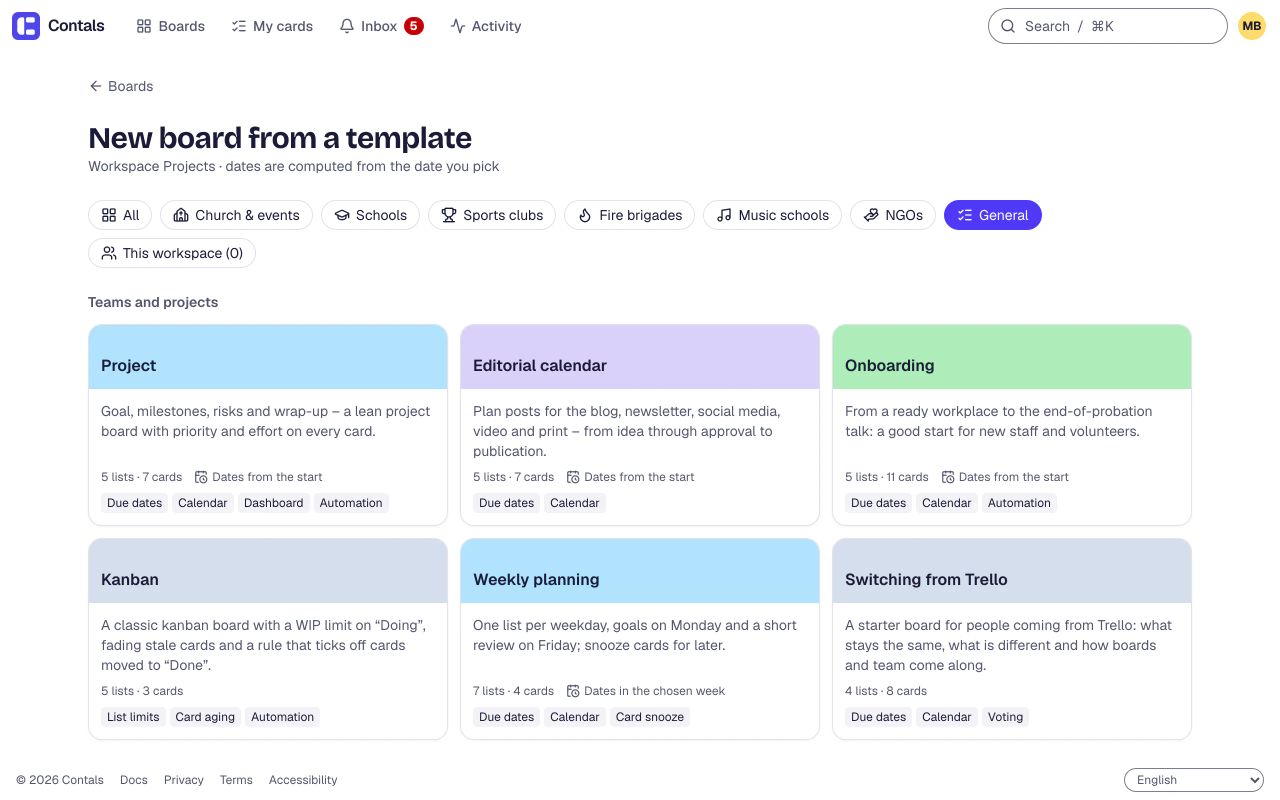Filter templates by Sports clubs
Image resolution: width=1280 pixels, height=800 pixels.
coord(492,215)
